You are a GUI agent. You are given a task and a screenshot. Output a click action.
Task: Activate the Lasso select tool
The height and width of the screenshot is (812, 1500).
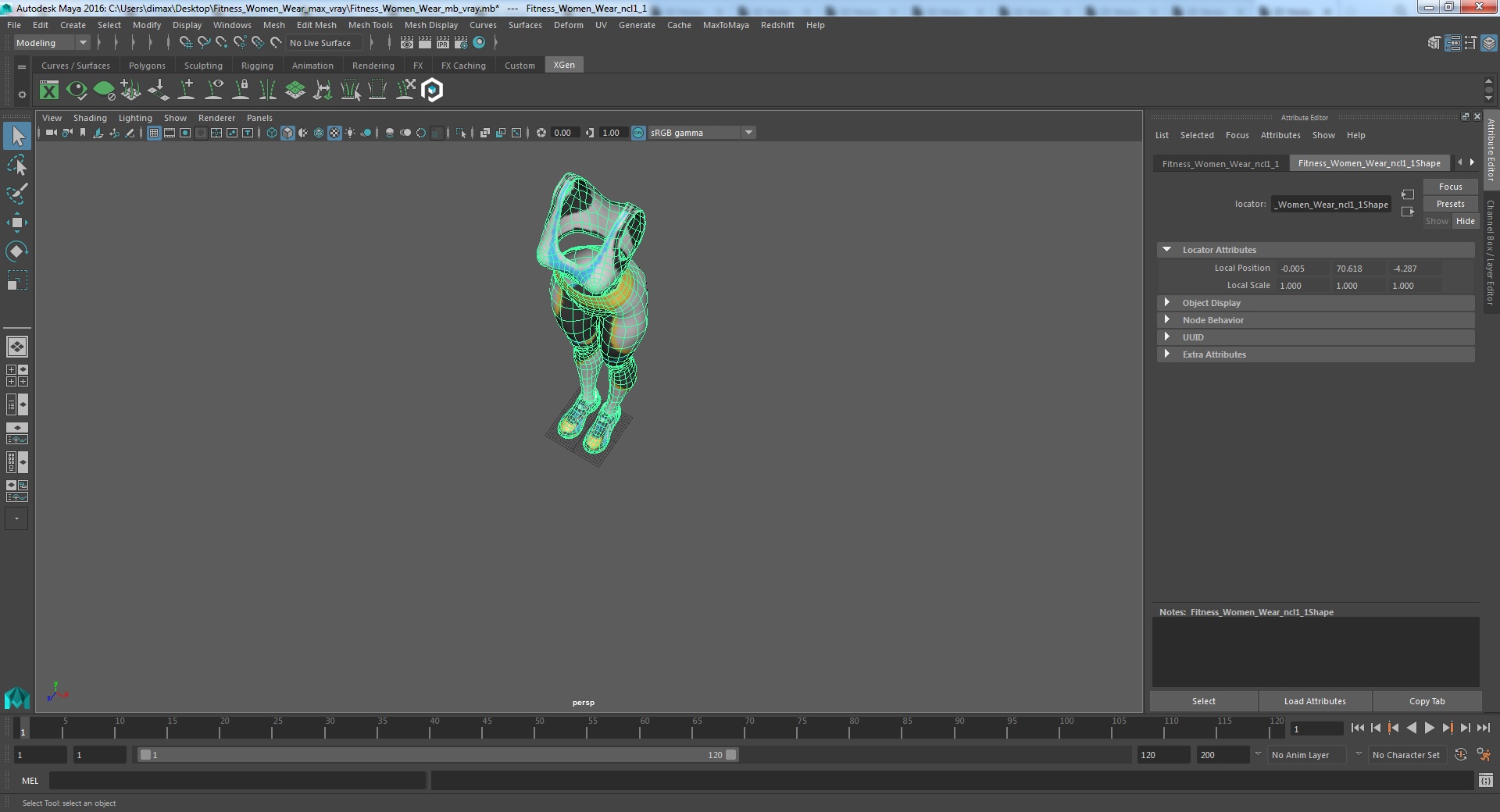pos(17,166)
